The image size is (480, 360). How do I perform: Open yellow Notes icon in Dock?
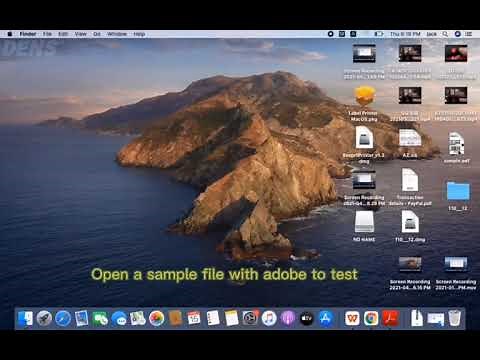(x=231, y=318)
